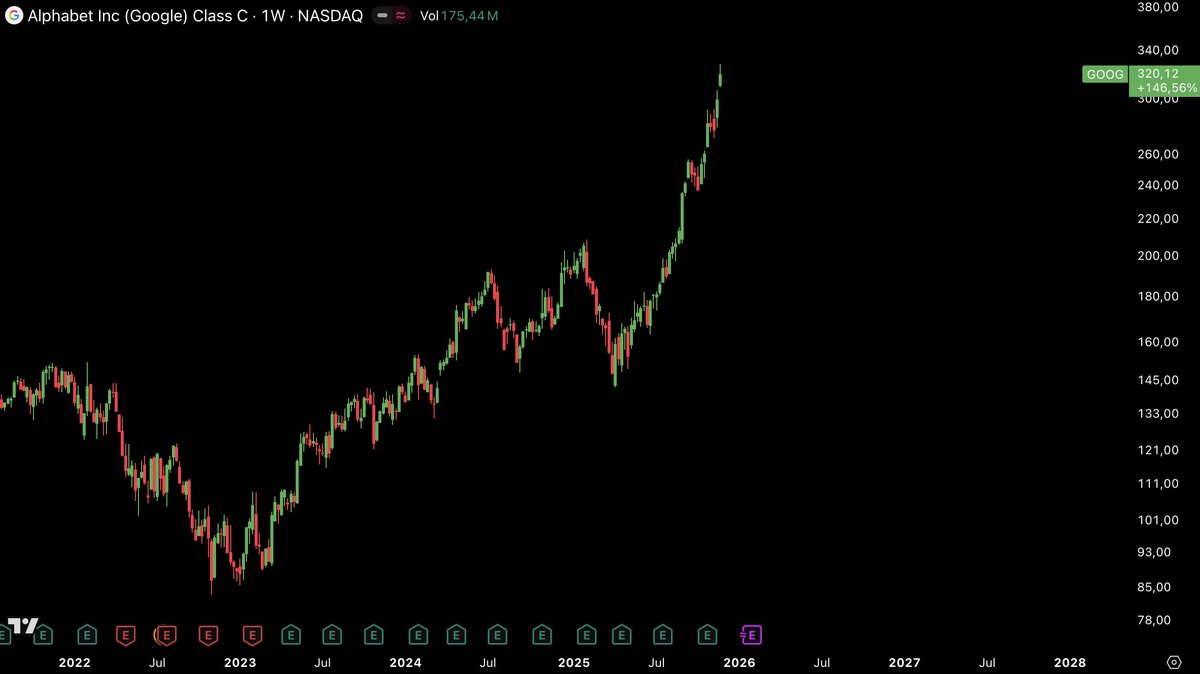The width and height of the screenshot is (1200, 674).
Task: Click the 2028 label on the time axis
Action: [x=1070, y=662]
